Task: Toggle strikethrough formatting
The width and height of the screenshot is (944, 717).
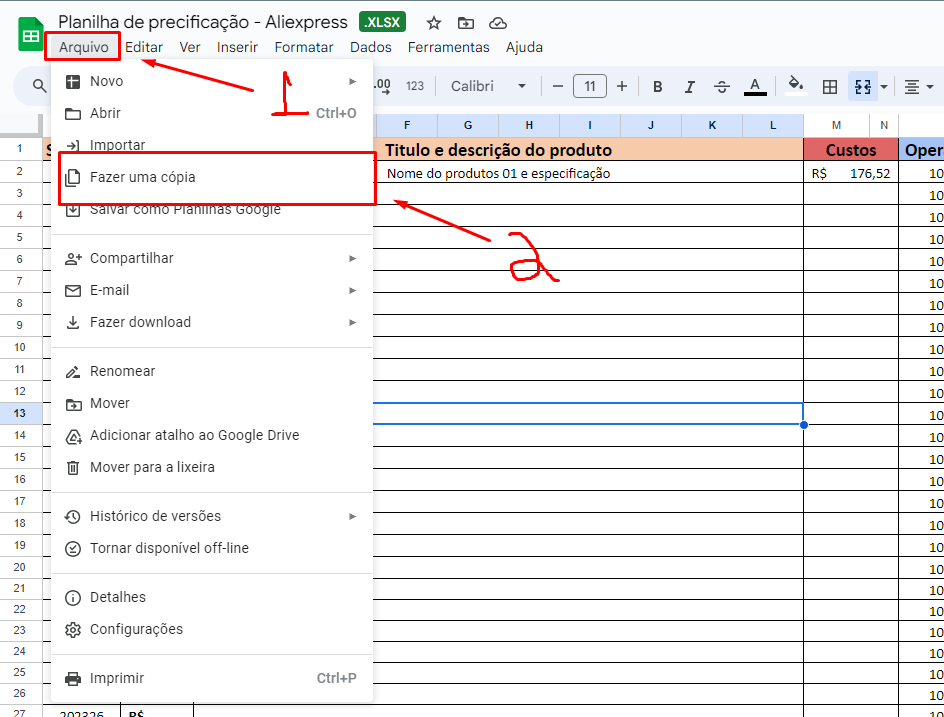Action: 722,87
